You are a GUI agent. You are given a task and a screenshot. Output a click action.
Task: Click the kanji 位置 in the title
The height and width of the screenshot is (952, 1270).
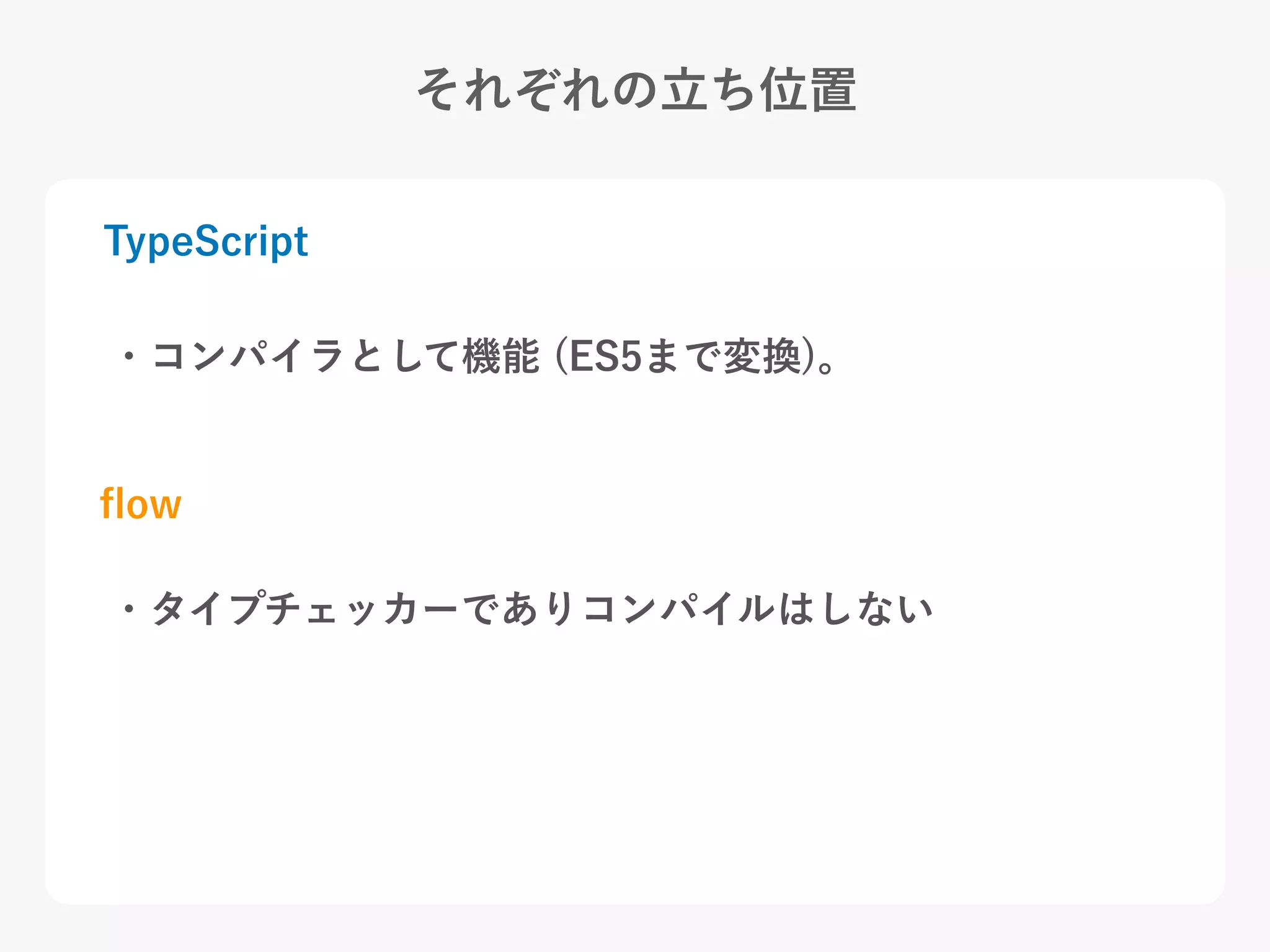click(x=809, y=90)
